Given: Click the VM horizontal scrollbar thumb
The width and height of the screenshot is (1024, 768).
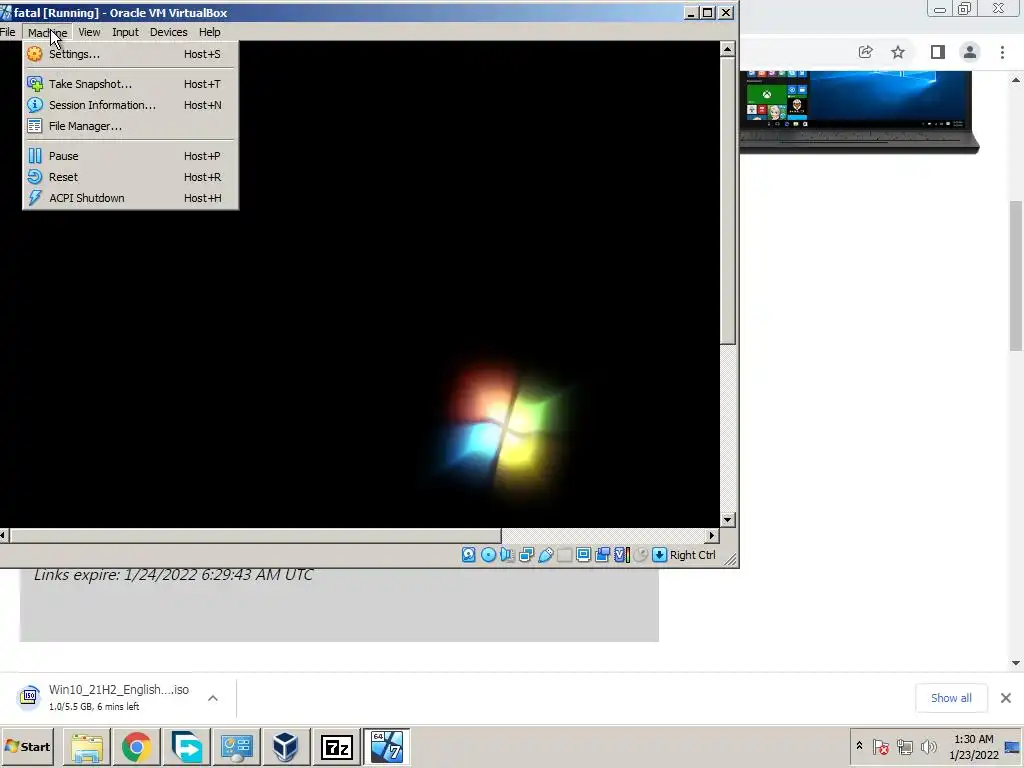Looking at the screenshot, I should point(255,536).
